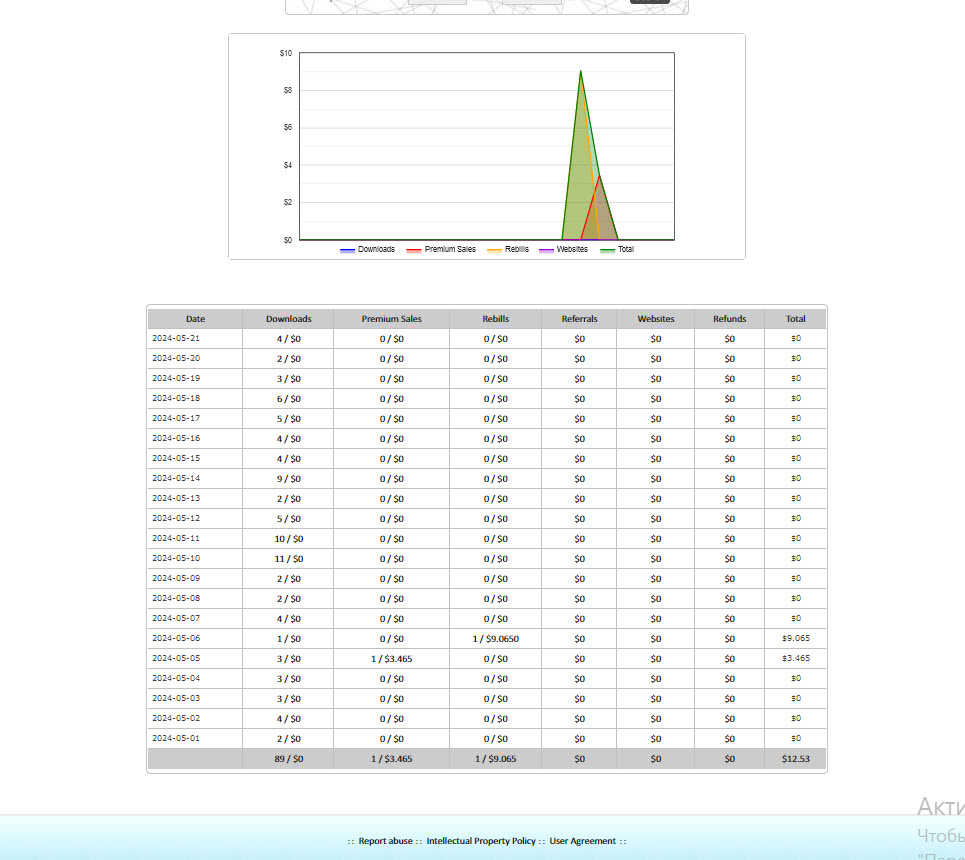The height and width of the screenshot is (860, 965).
Task: Click the Refunds column header
Action: tap(729, 319)
